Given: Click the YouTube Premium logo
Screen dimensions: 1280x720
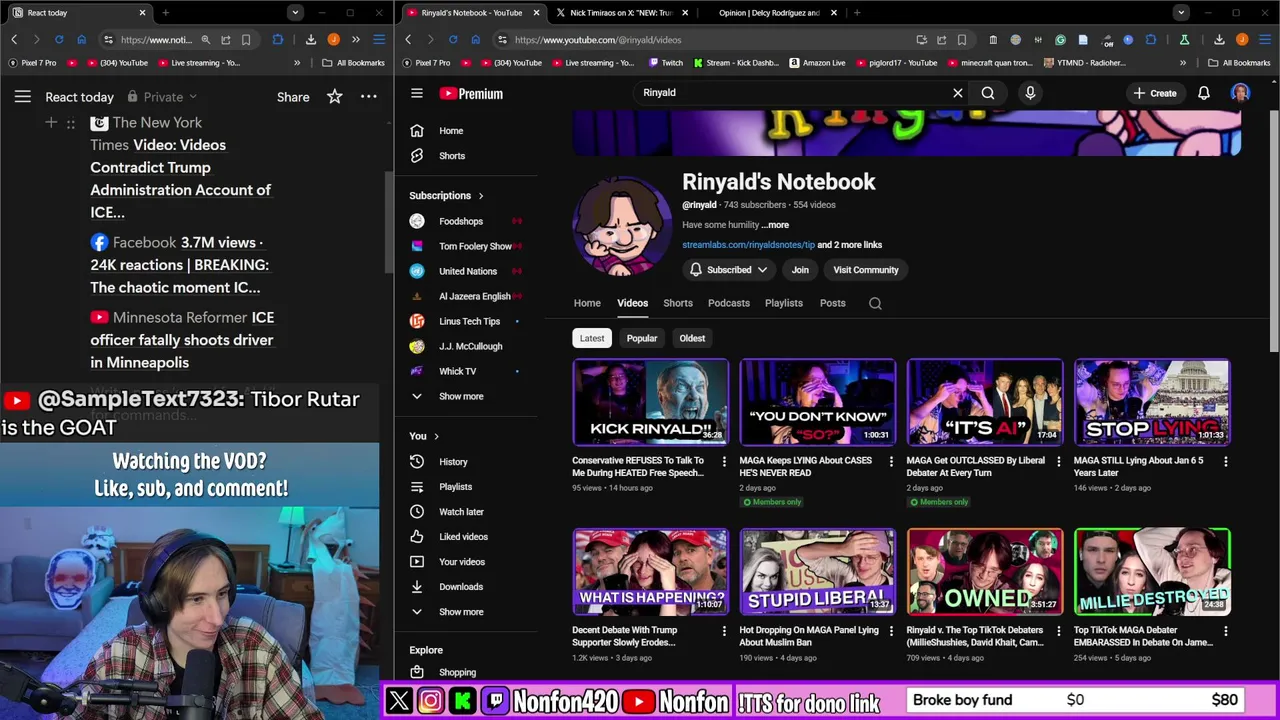Looking at the screenshot, I should point(471,93).
